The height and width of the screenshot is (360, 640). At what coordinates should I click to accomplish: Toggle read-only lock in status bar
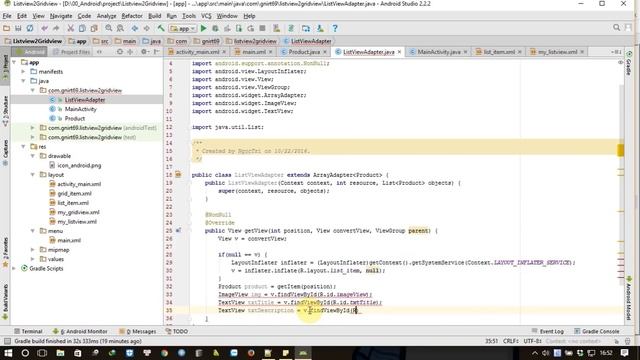click(617, 341)
